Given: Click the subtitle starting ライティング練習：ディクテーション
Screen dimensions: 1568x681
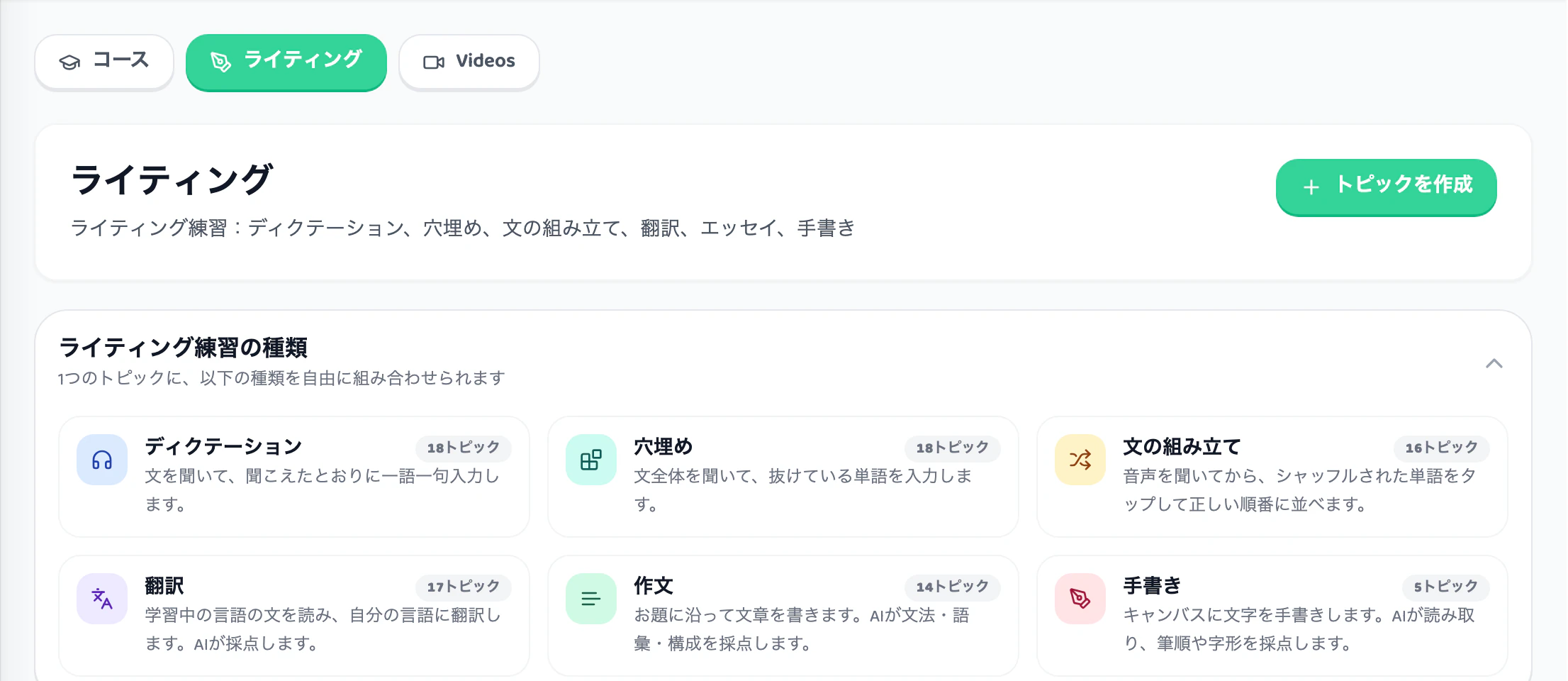Looking at the screenshot, I should click(463, 228).
